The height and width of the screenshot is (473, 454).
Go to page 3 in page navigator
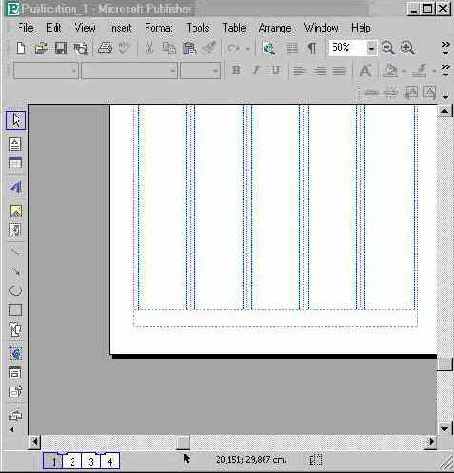(91, 461)
